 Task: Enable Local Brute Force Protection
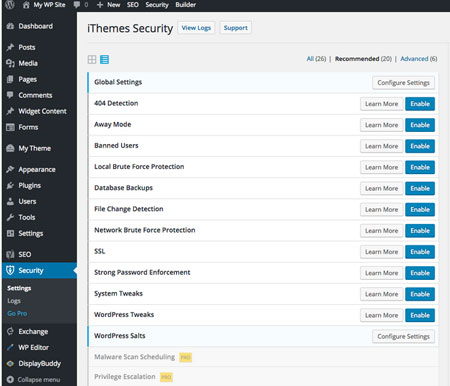tap(420, 167)
